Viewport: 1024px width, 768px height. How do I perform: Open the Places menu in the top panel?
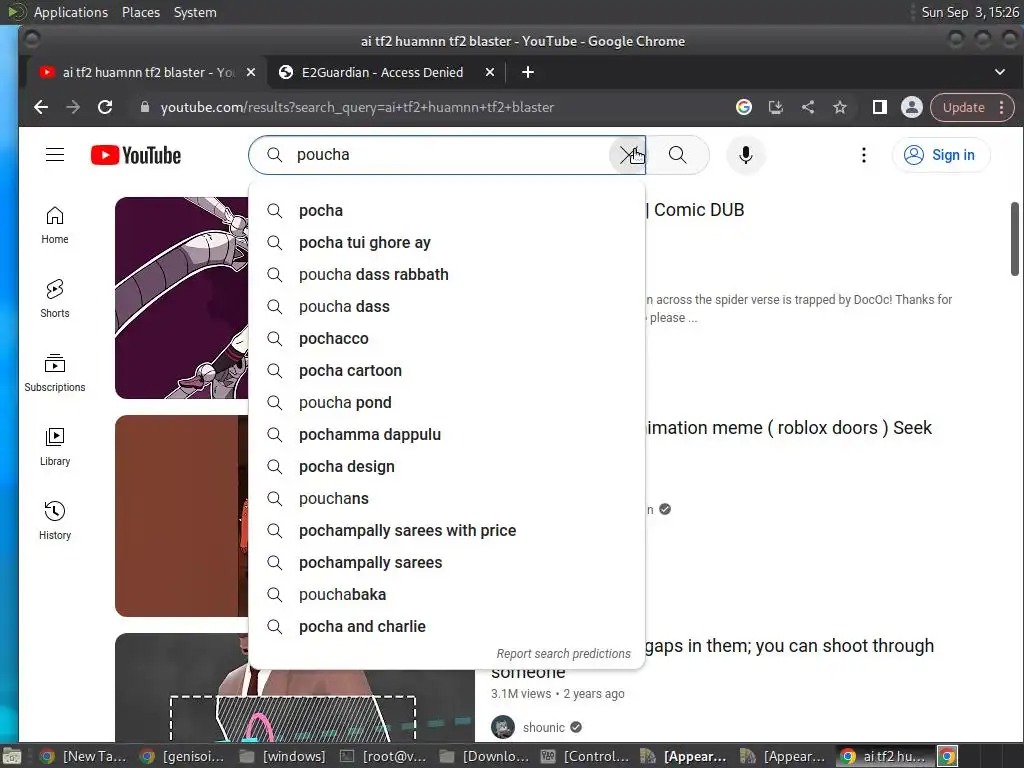click(140, 12)
